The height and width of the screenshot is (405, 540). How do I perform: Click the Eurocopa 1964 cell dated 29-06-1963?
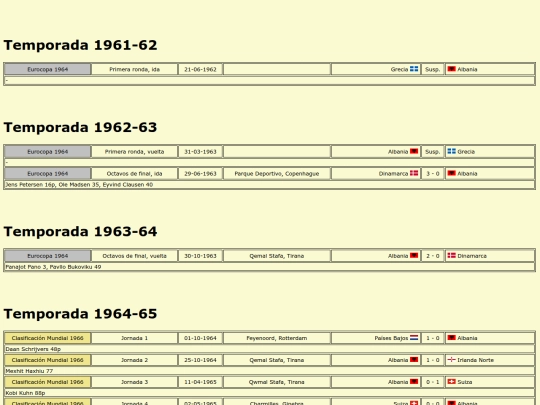(48, 174)
